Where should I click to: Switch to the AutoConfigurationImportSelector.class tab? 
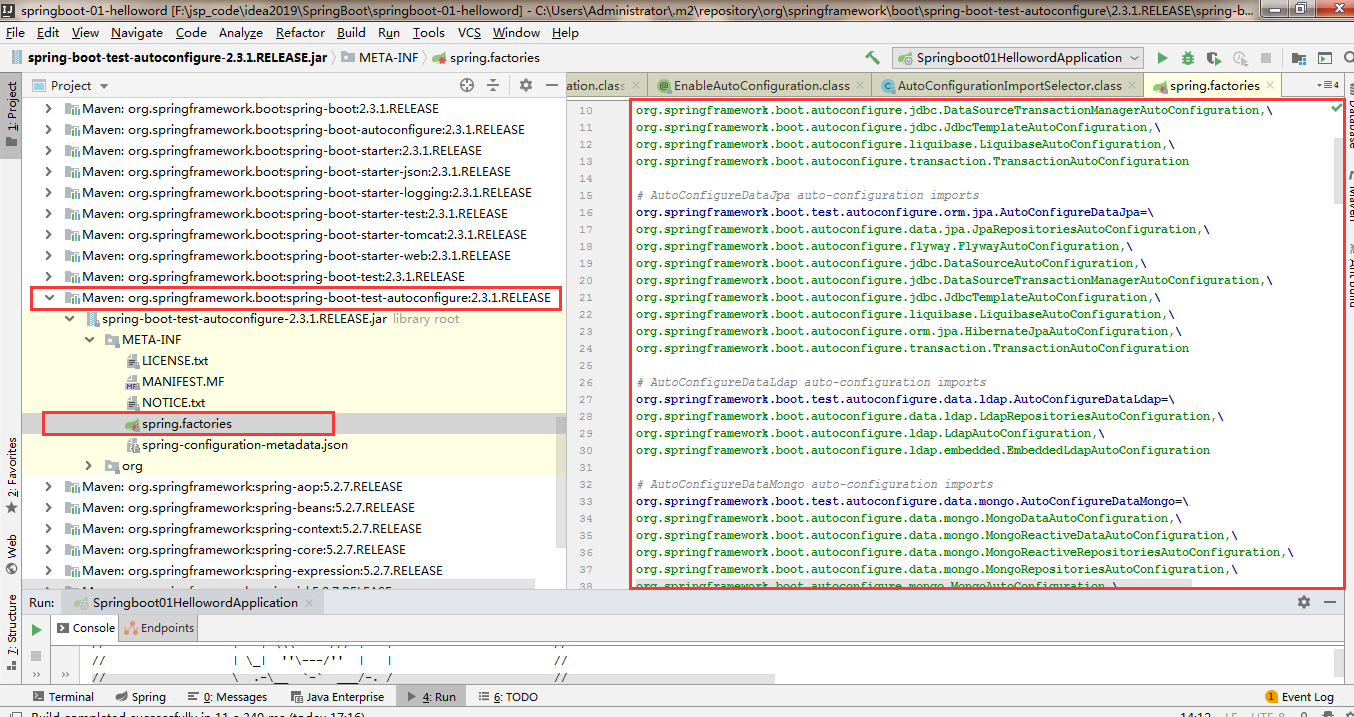pos(1009,85)
